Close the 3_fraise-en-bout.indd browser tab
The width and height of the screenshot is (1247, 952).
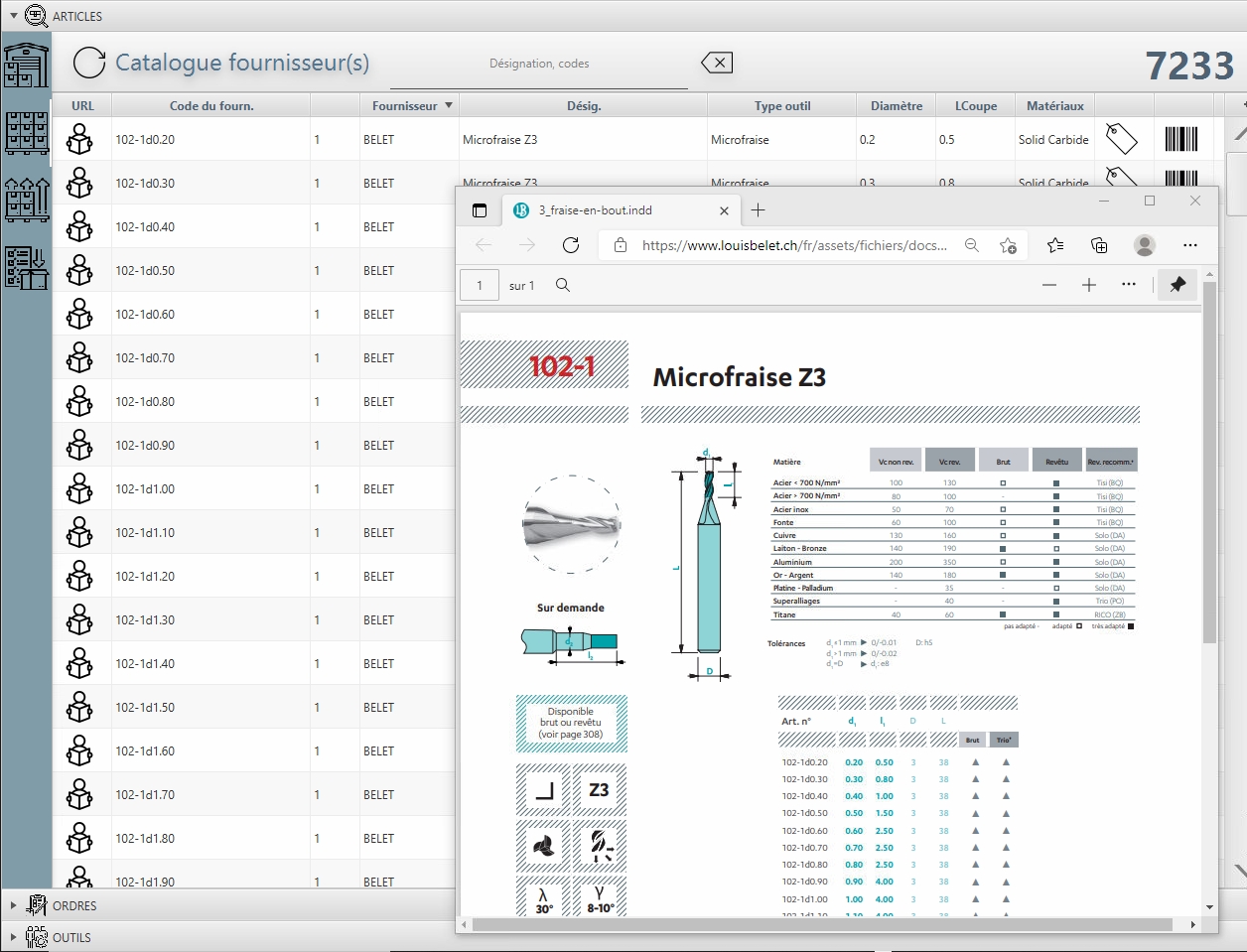(x=724, y=210)
